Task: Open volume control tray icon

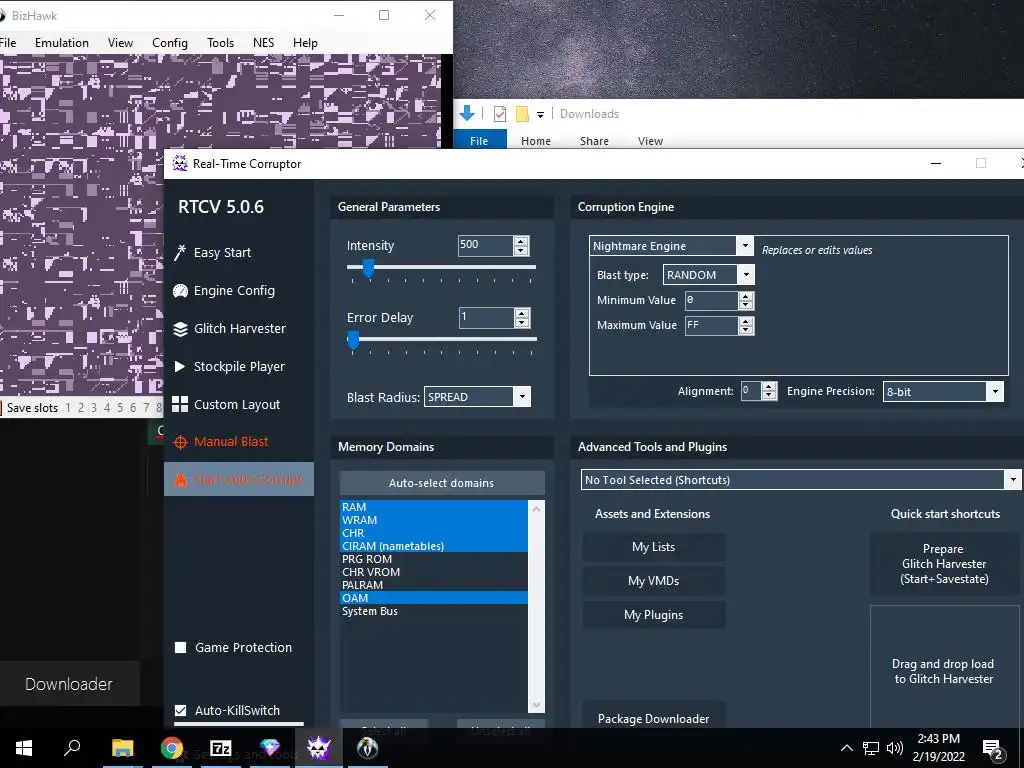Action: tap(895, 748)
